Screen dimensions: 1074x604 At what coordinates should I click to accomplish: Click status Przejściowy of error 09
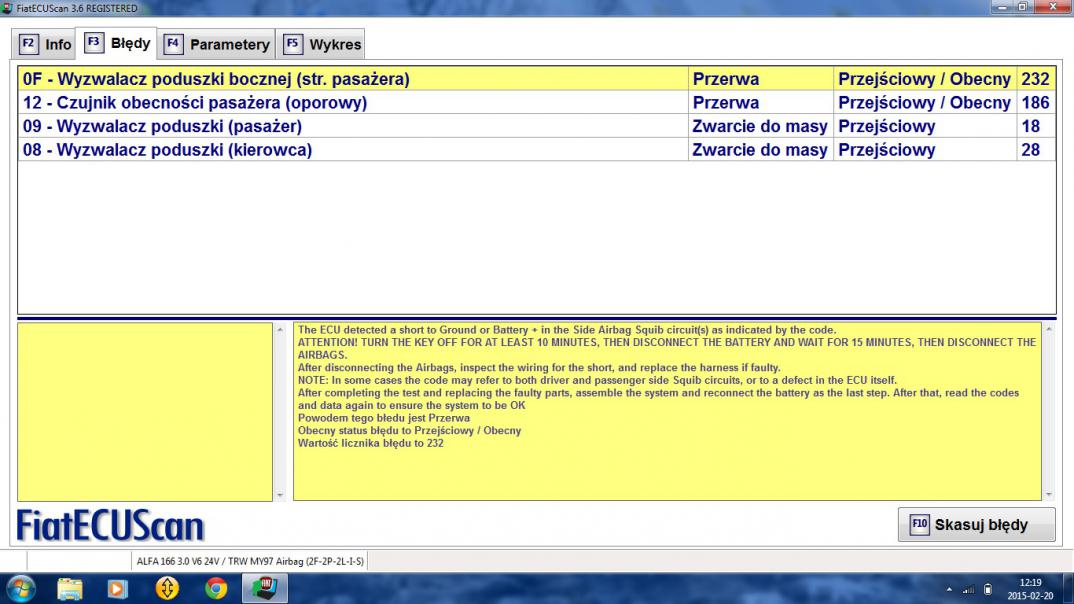point(924,126)
